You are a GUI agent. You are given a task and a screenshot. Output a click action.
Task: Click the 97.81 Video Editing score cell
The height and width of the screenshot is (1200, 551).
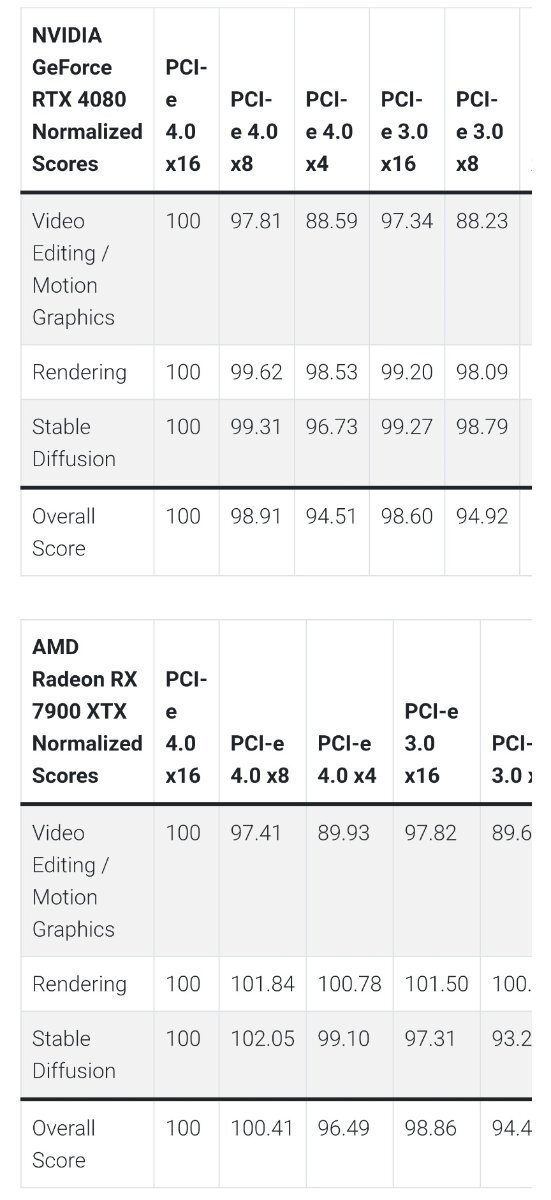point(256,221)
